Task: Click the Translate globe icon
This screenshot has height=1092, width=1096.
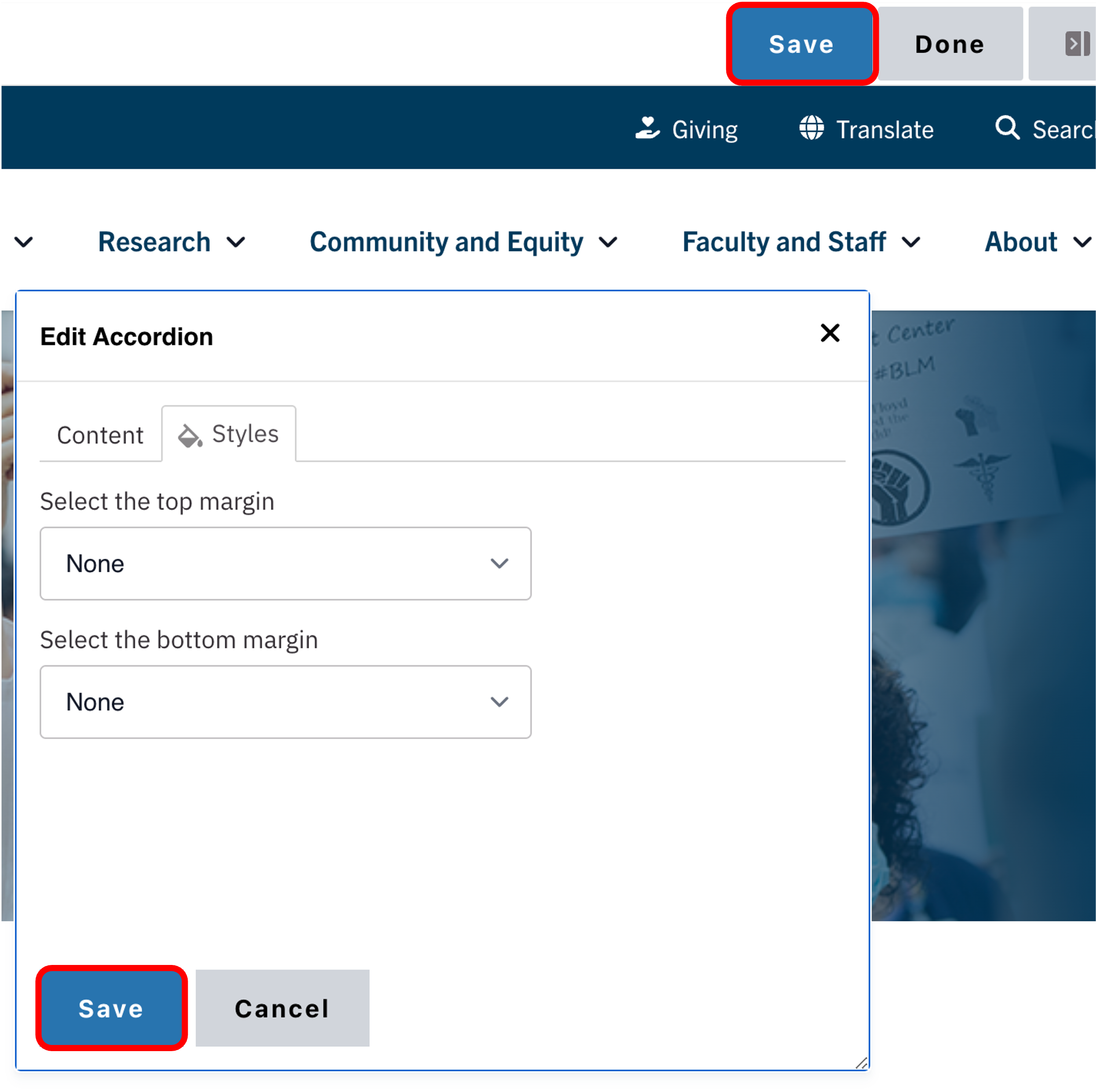Action: (811, 128)
